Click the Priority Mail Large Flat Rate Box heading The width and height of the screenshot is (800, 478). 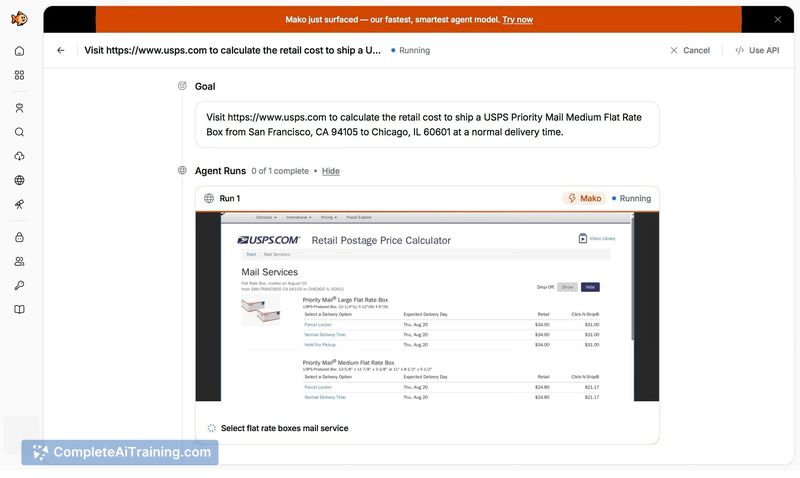point(345,300)
